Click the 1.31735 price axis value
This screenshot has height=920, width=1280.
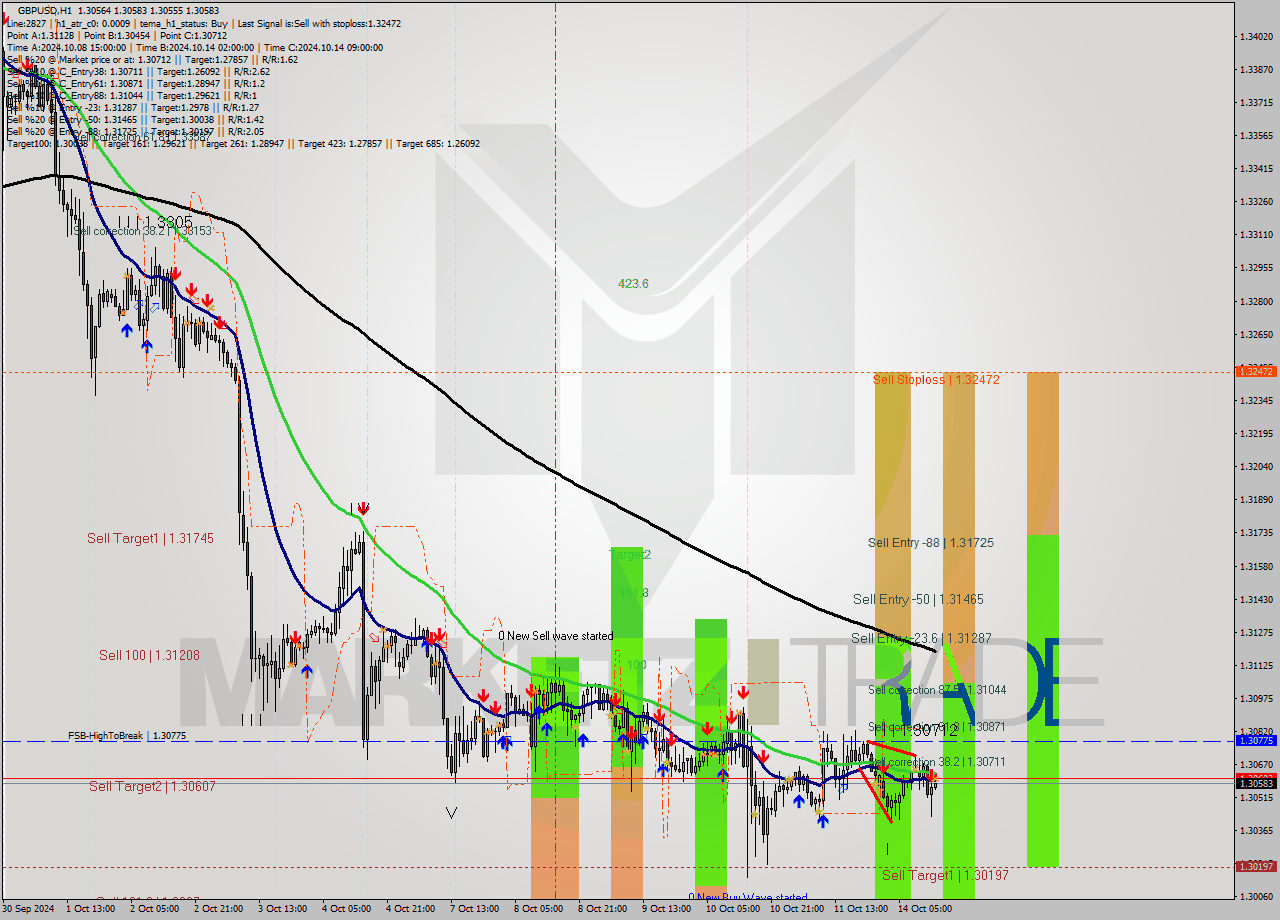point(1256,533)
